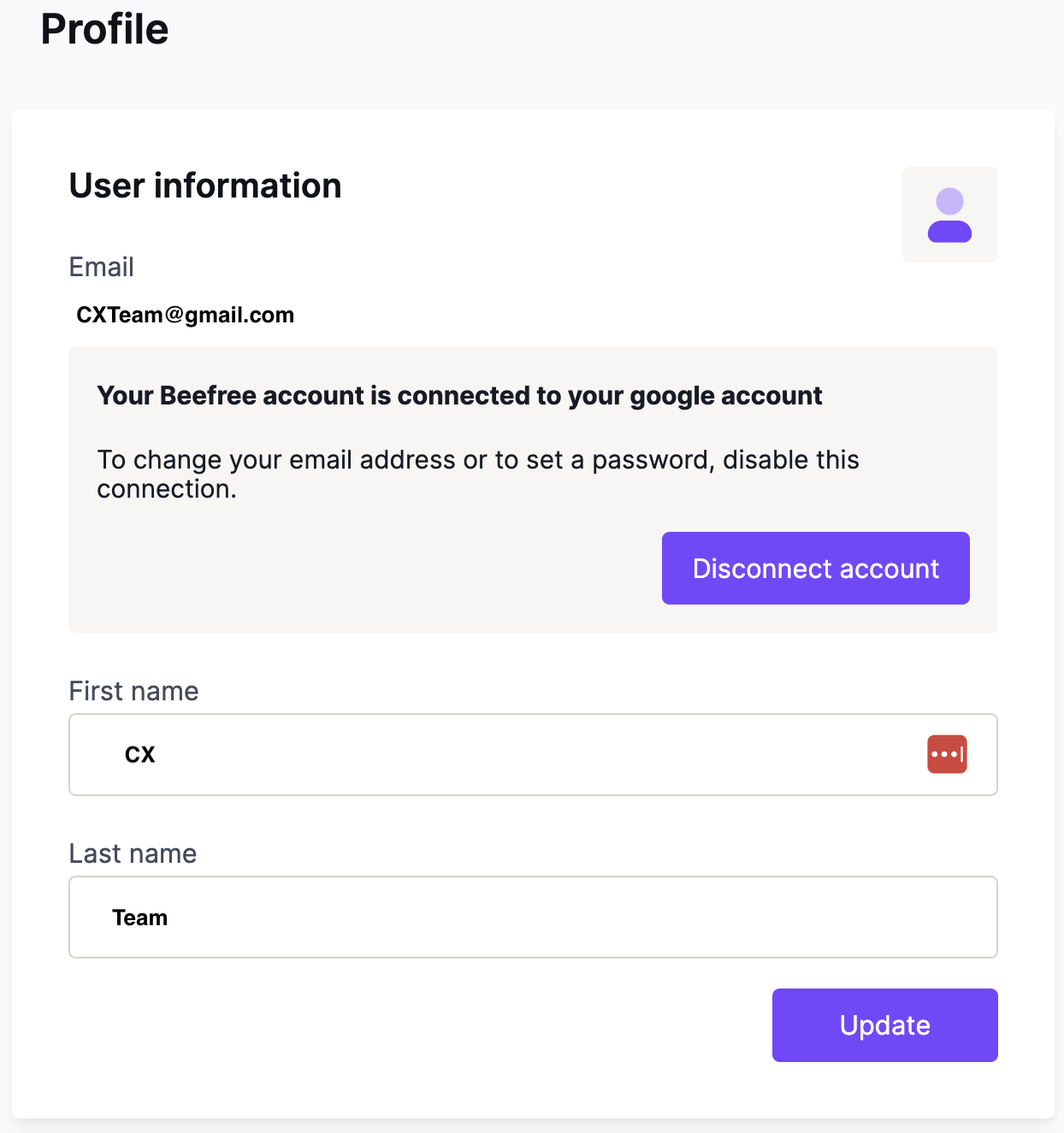Click the gray avatar thumbnail tile
Image resolution: width=1064 pixels, height=1133 pixels.
coord(949,215)
